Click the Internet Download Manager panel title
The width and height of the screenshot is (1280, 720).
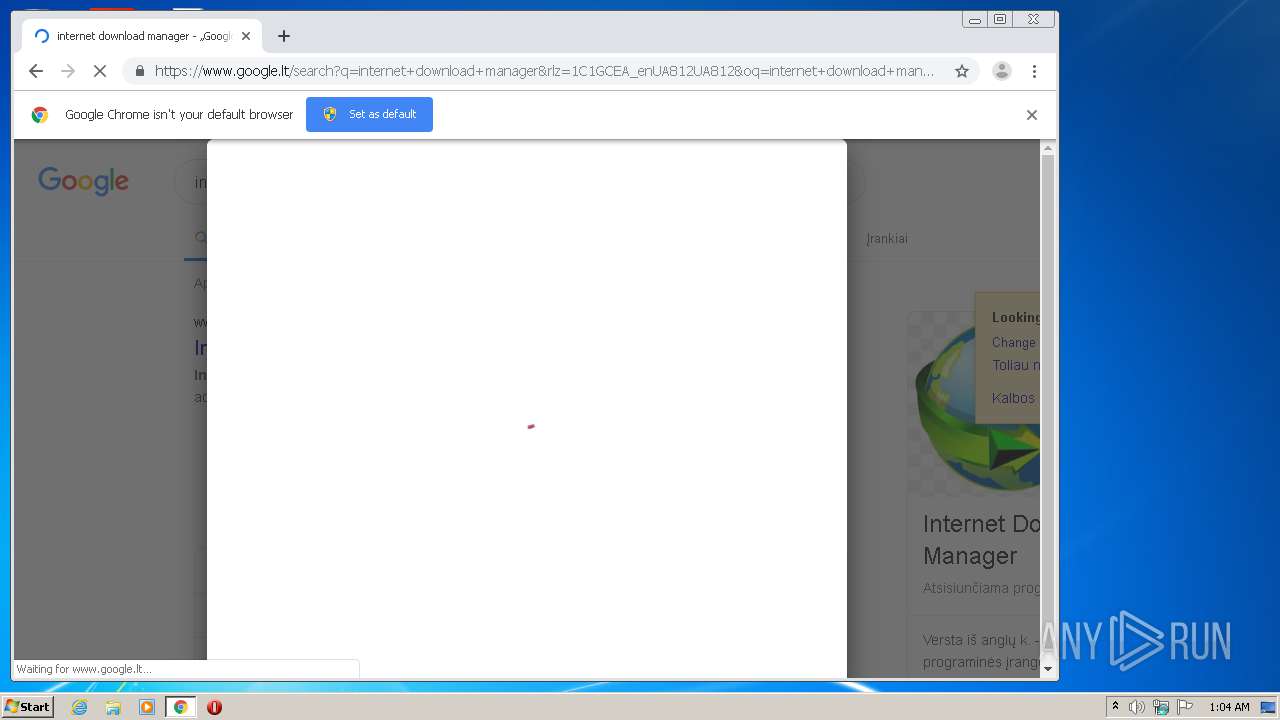point(981,540)
